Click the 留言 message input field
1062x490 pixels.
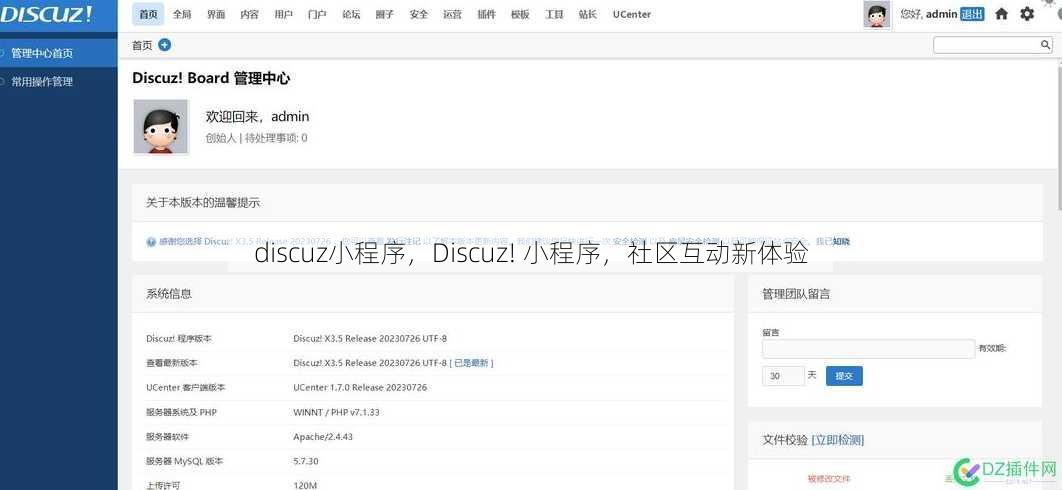(x=868, y=349)
